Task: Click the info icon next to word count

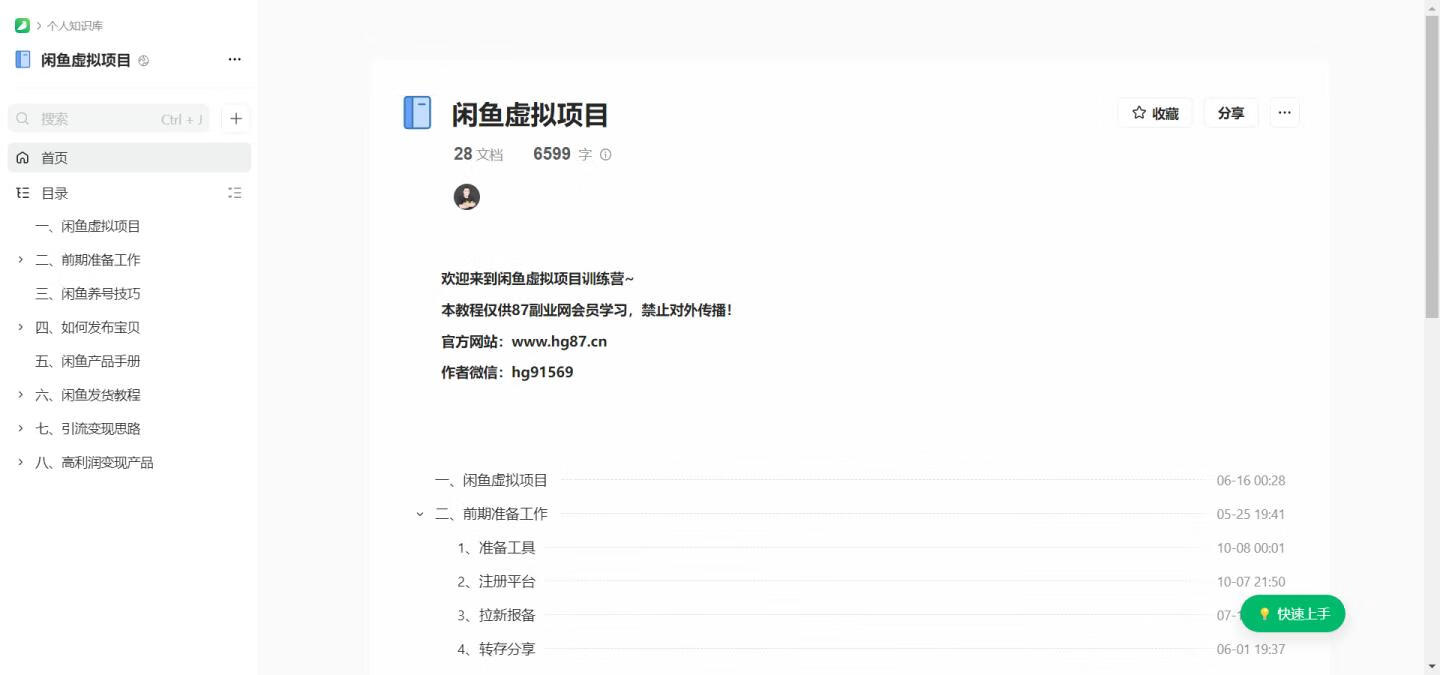Action: [x=605, y=155]
